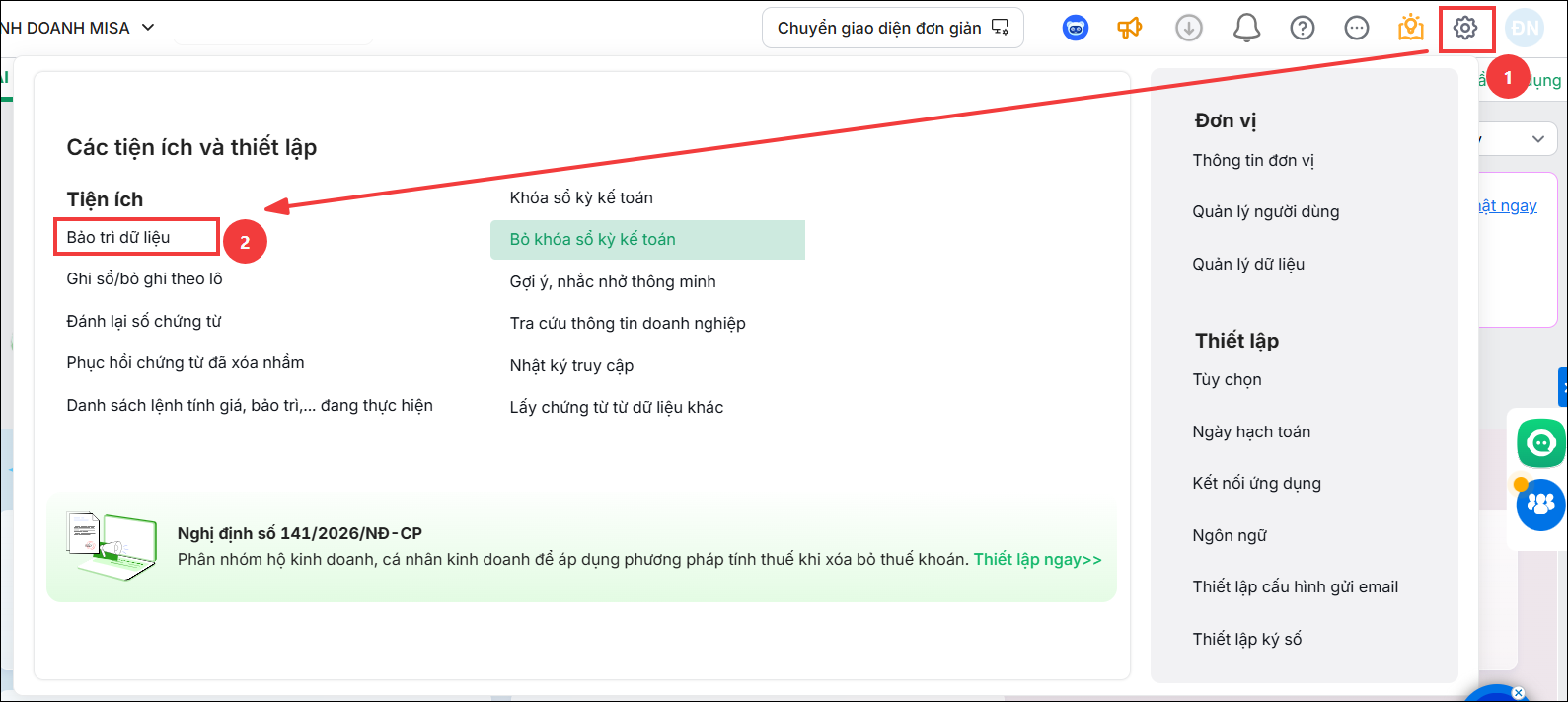
Task: Open the blue AI assistant robot icon
Action: tap(1075, 29)
